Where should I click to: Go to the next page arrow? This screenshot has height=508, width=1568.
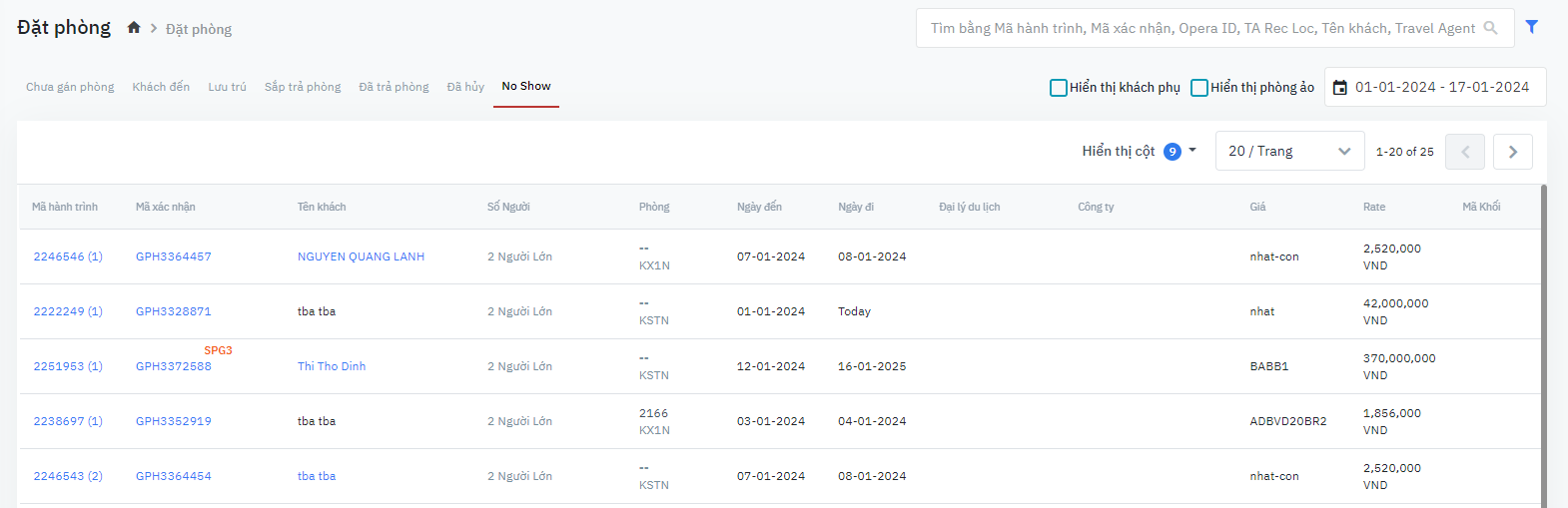(1512, 152)
